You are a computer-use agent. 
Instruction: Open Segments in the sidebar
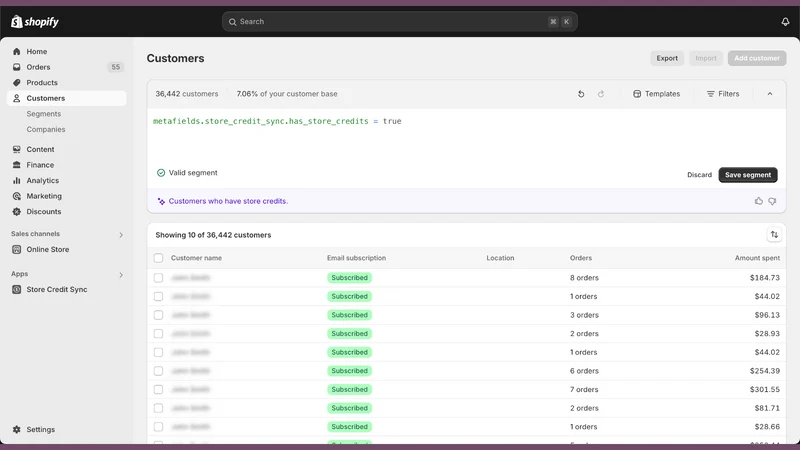point(43,114)
